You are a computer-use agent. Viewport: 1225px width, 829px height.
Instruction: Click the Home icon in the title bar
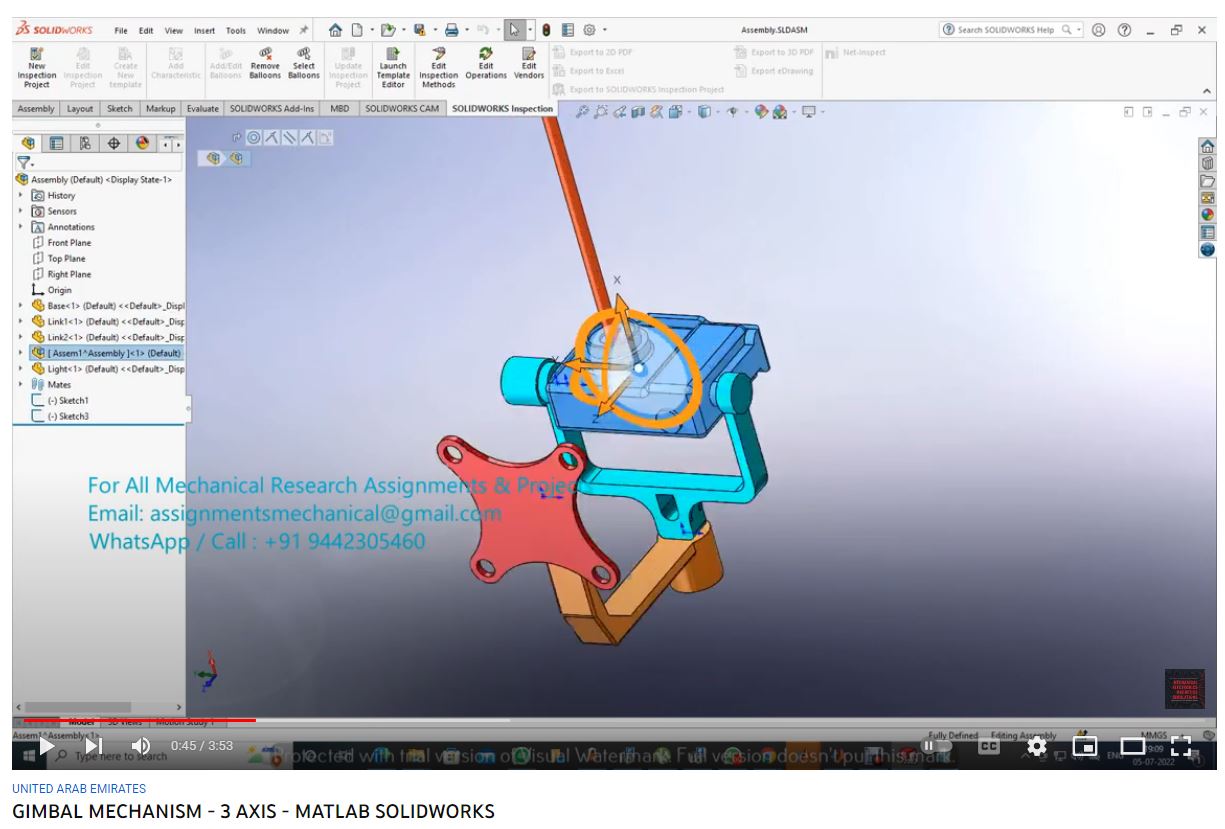335,30
